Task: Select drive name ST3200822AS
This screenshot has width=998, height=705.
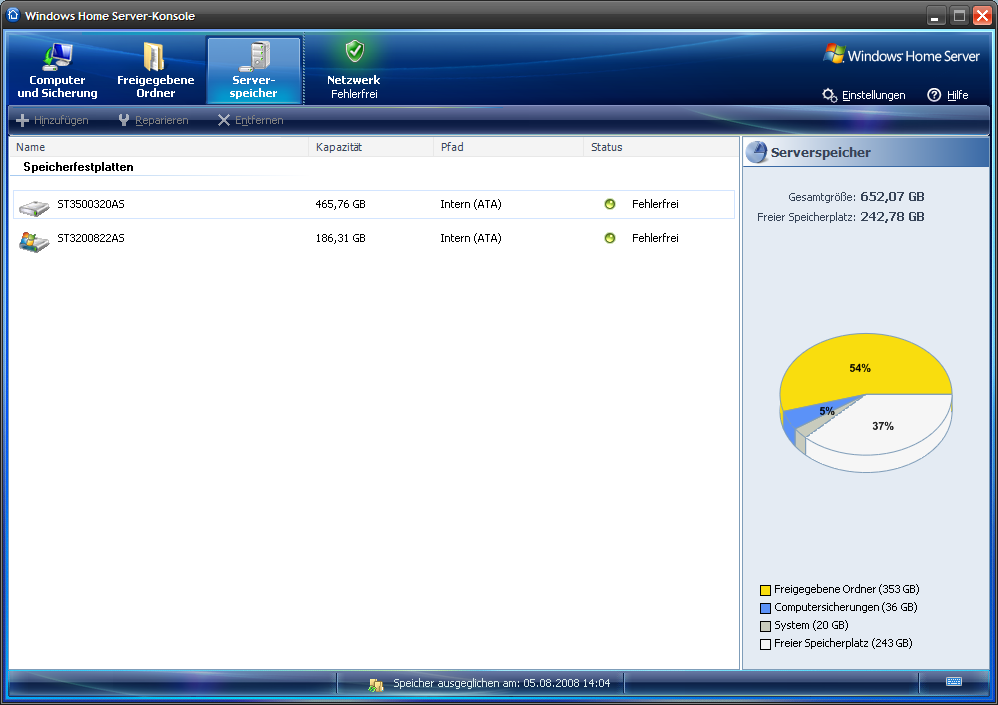Action: (91, 238)
